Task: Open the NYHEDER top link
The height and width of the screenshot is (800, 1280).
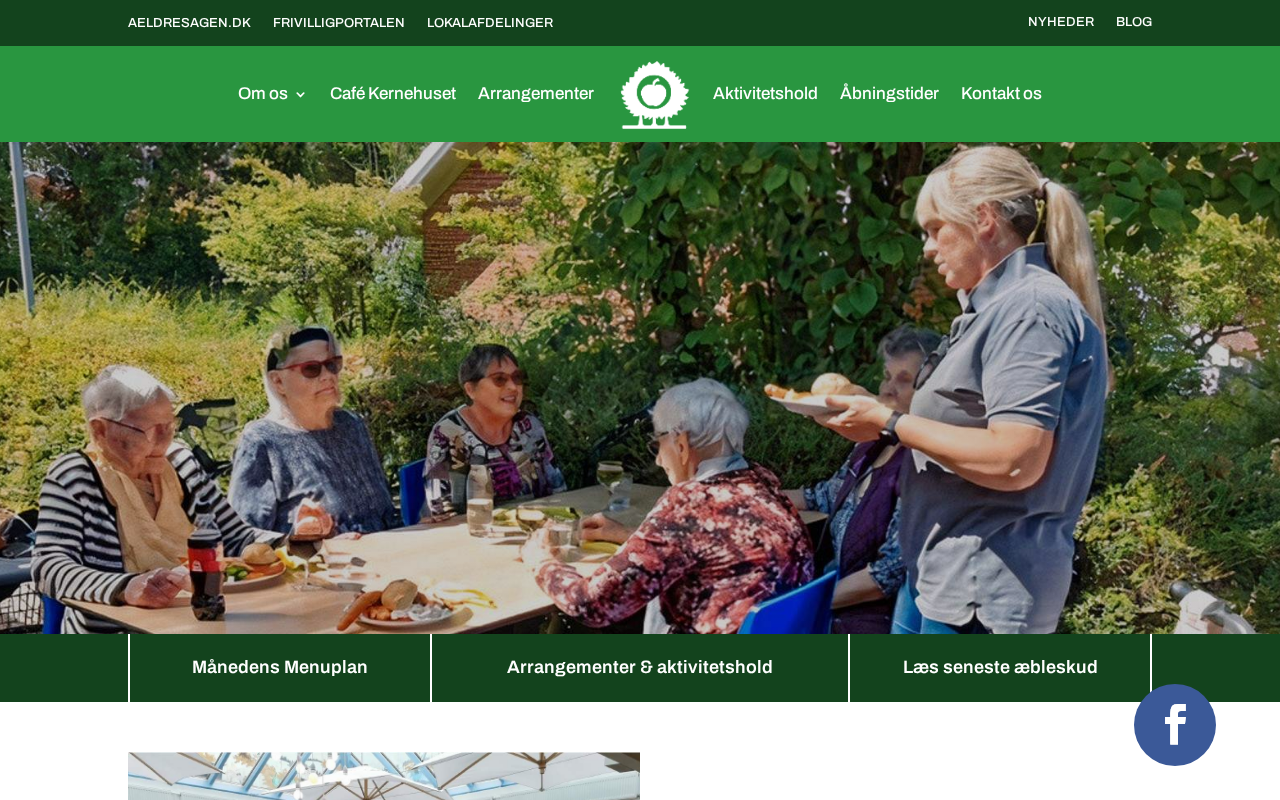Action: [x=1061, y=22]
